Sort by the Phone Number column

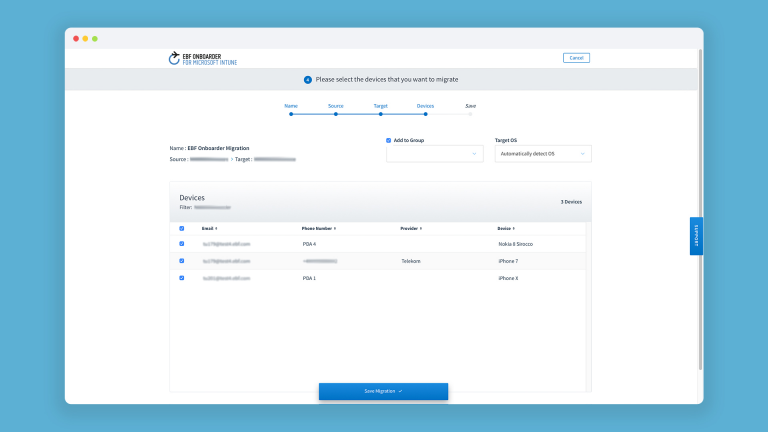[x=319, y=229]
